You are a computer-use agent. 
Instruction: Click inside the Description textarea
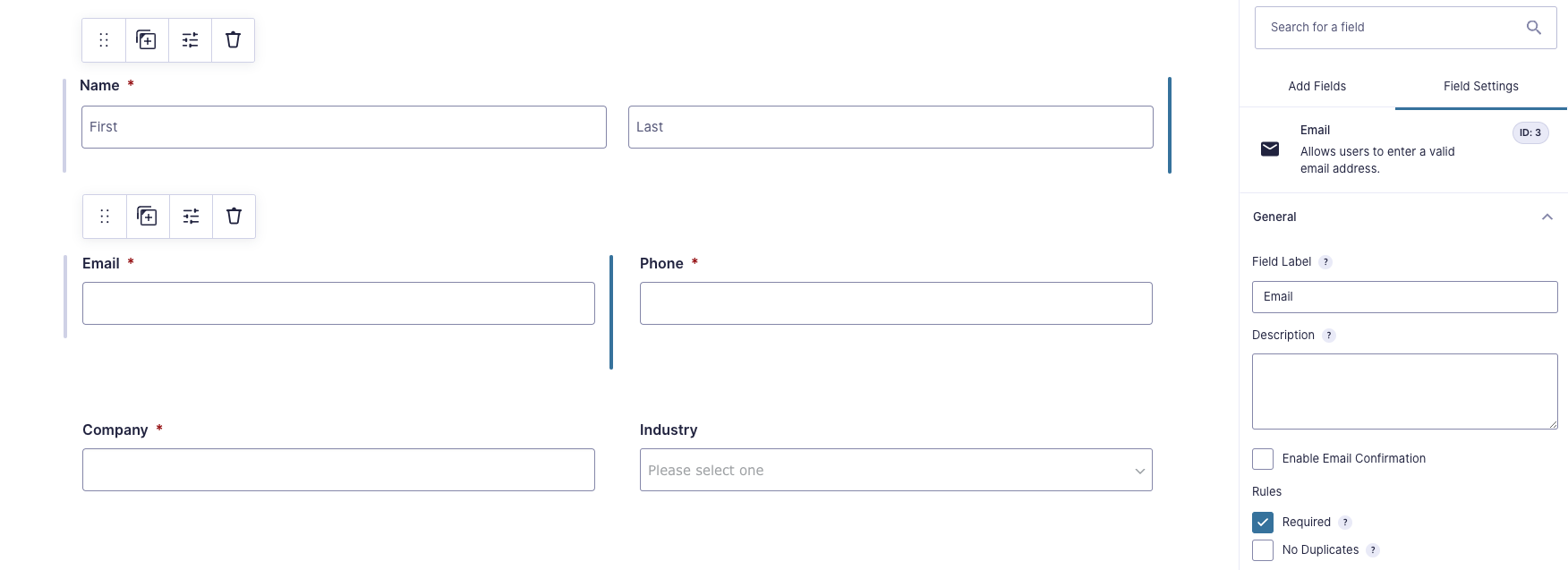click(1403, 391)
